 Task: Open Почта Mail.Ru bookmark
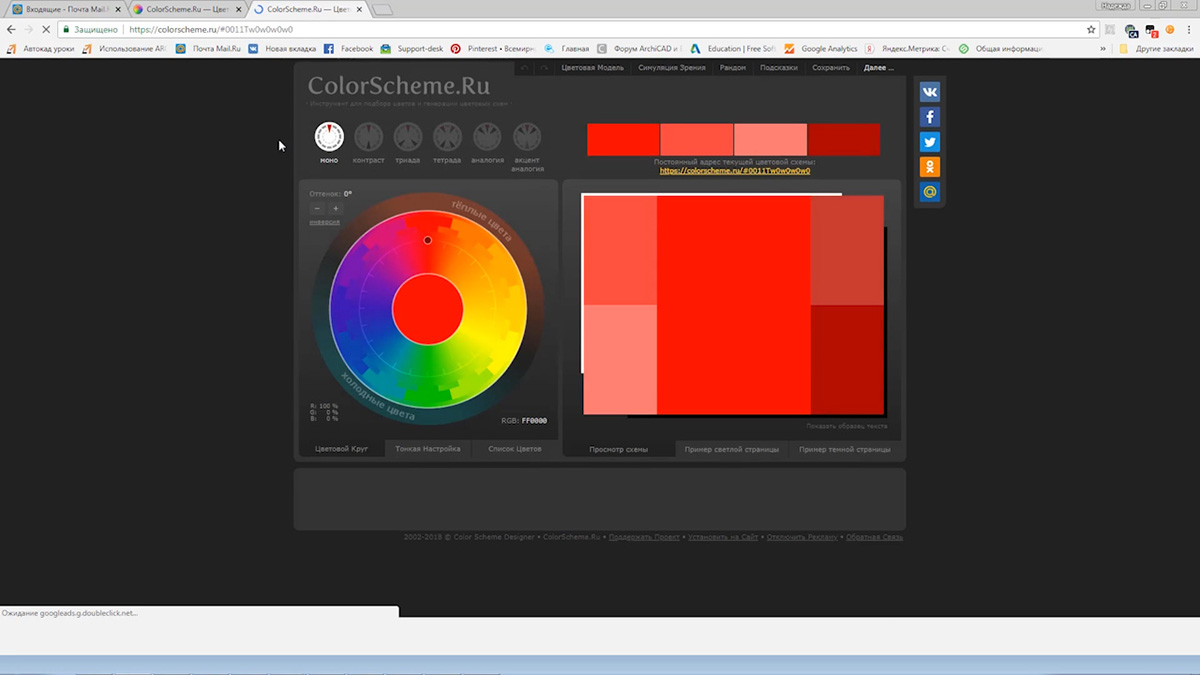pyautogui.click(x=208, y=48)
